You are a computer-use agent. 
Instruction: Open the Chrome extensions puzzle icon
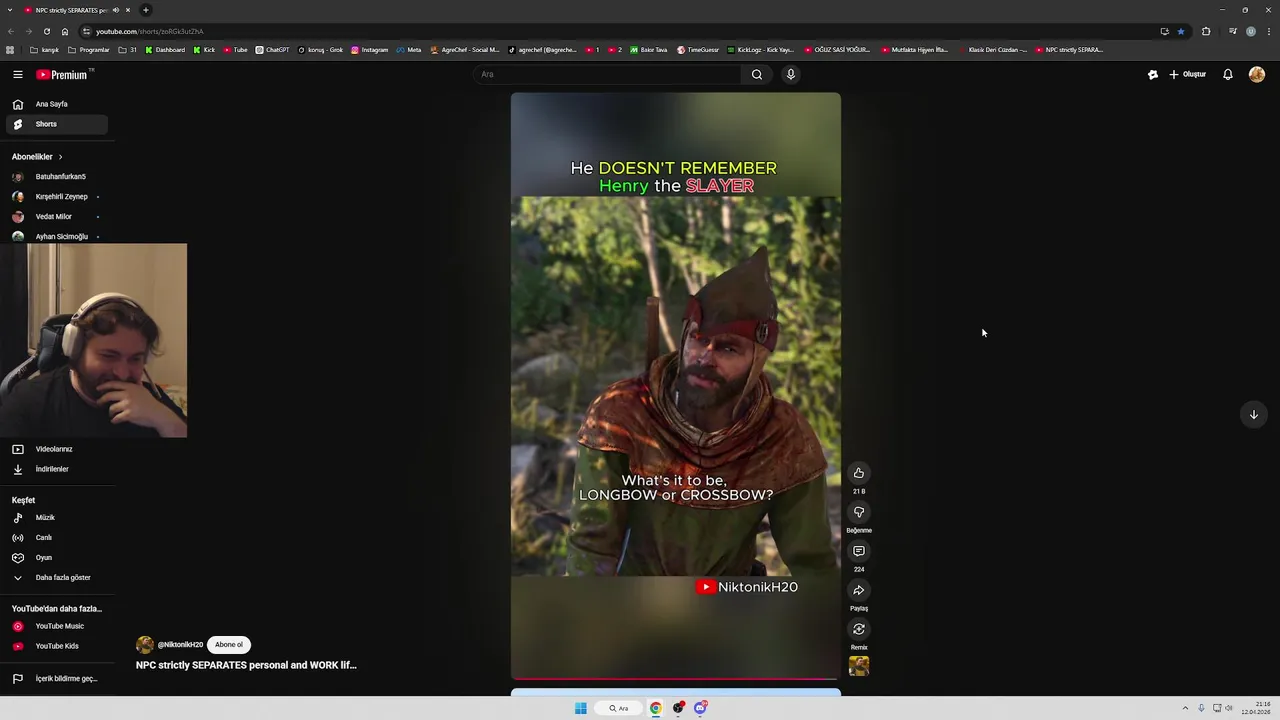(x=1206, y=31)
